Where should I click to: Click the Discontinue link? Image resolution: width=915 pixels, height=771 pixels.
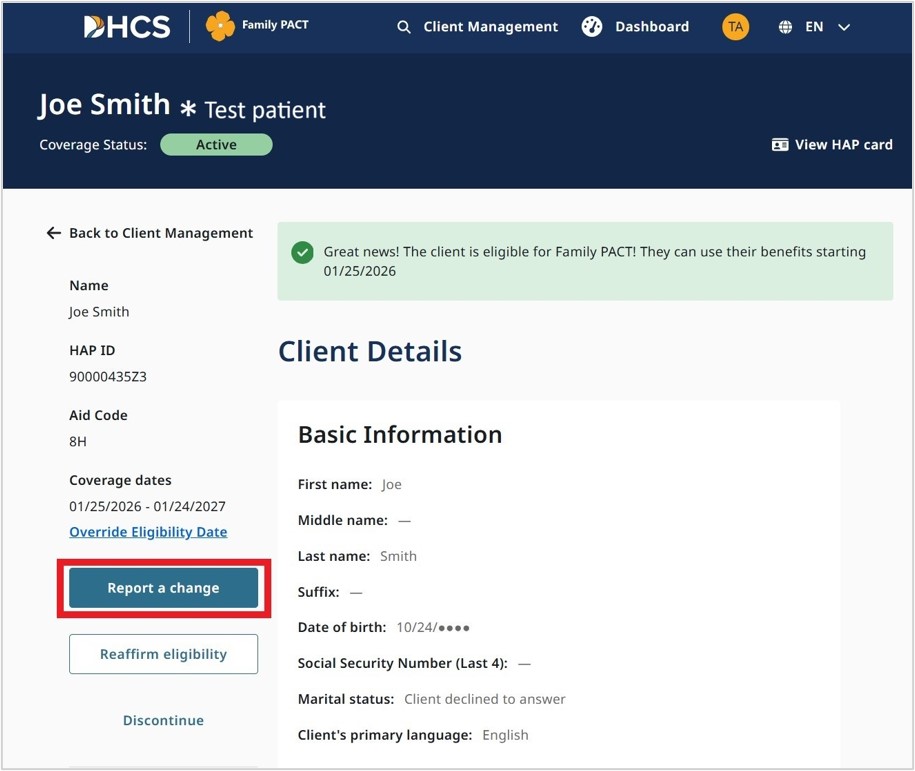pyautogui.click(x=163, y=720)
